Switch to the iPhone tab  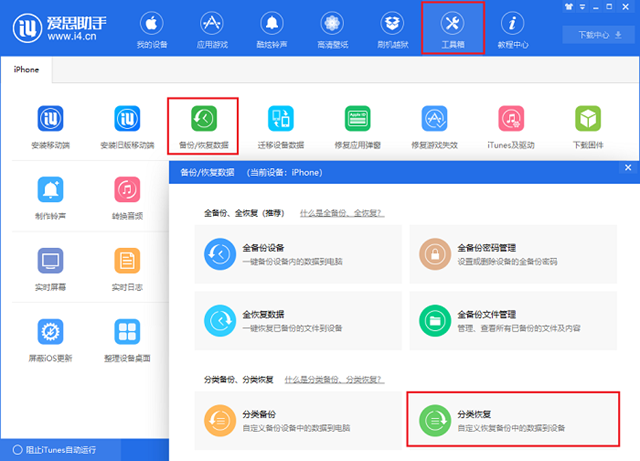[x=26, y=70]
